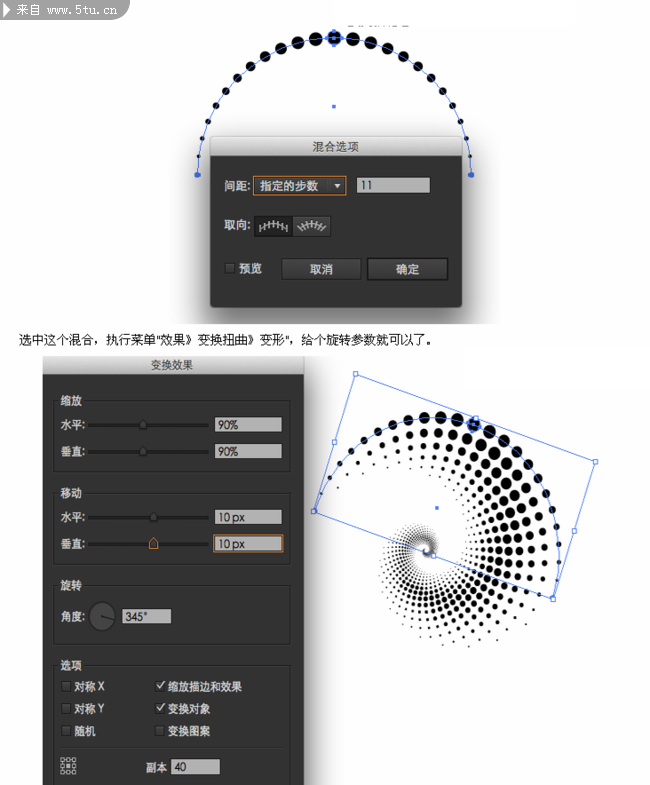
Task: Toggle the 变换对象 checkbox
Action: coord(160,708)
